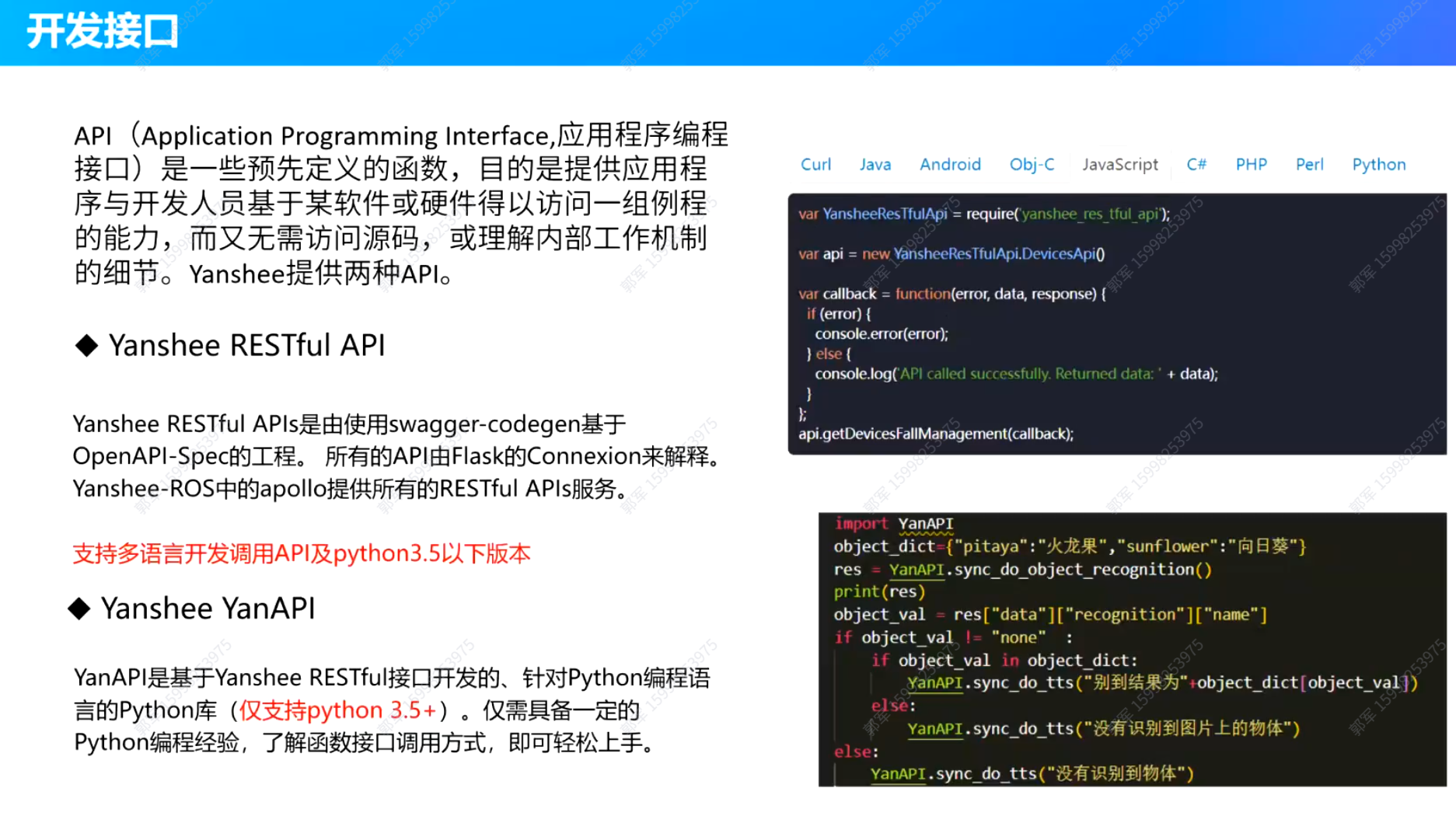
Task: Open the Java code tab
Action: tap(875, 165)
